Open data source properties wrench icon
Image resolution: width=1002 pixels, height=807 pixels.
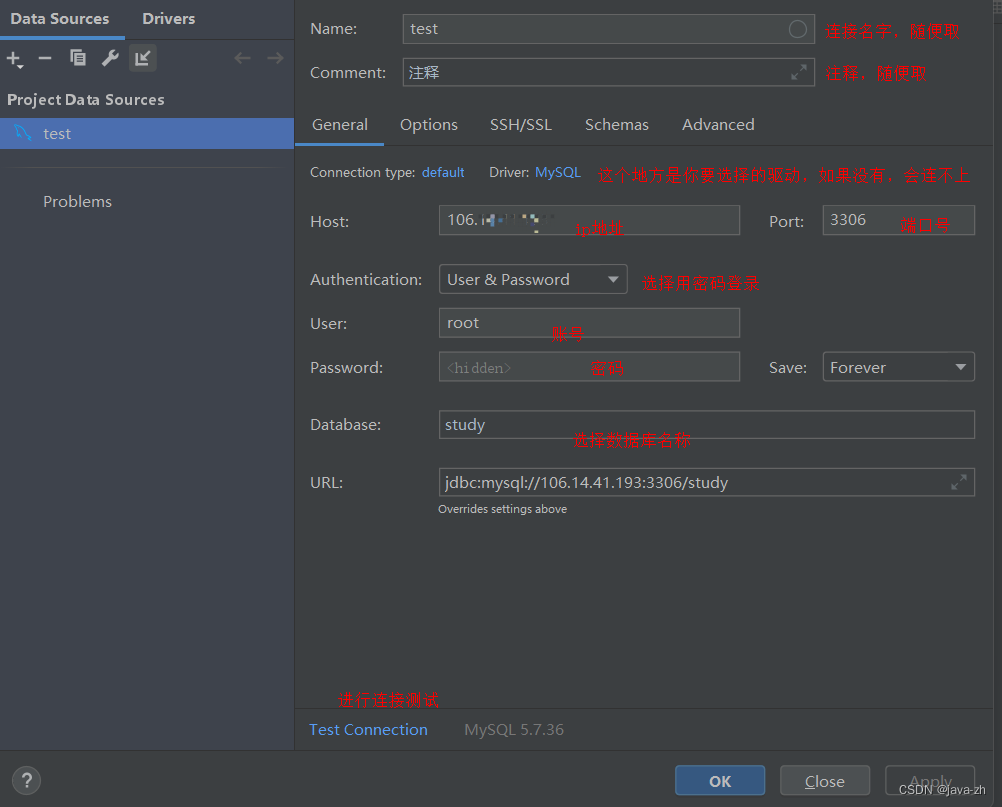pos(110,58)
